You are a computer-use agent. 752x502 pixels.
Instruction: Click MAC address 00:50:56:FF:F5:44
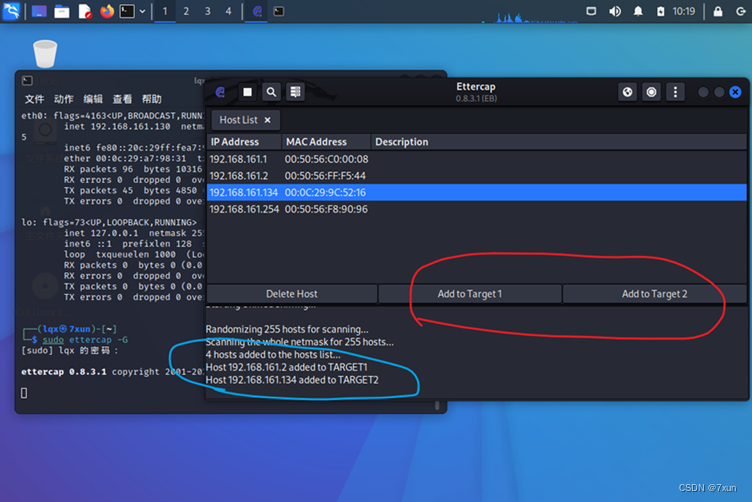pyautogui.click(x=325, y=176)
